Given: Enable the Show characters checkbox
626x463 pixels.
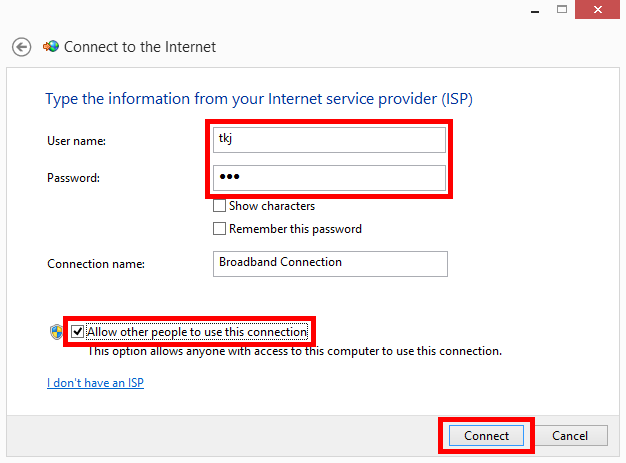Looking at the screenshot, I should coord(219,207).
